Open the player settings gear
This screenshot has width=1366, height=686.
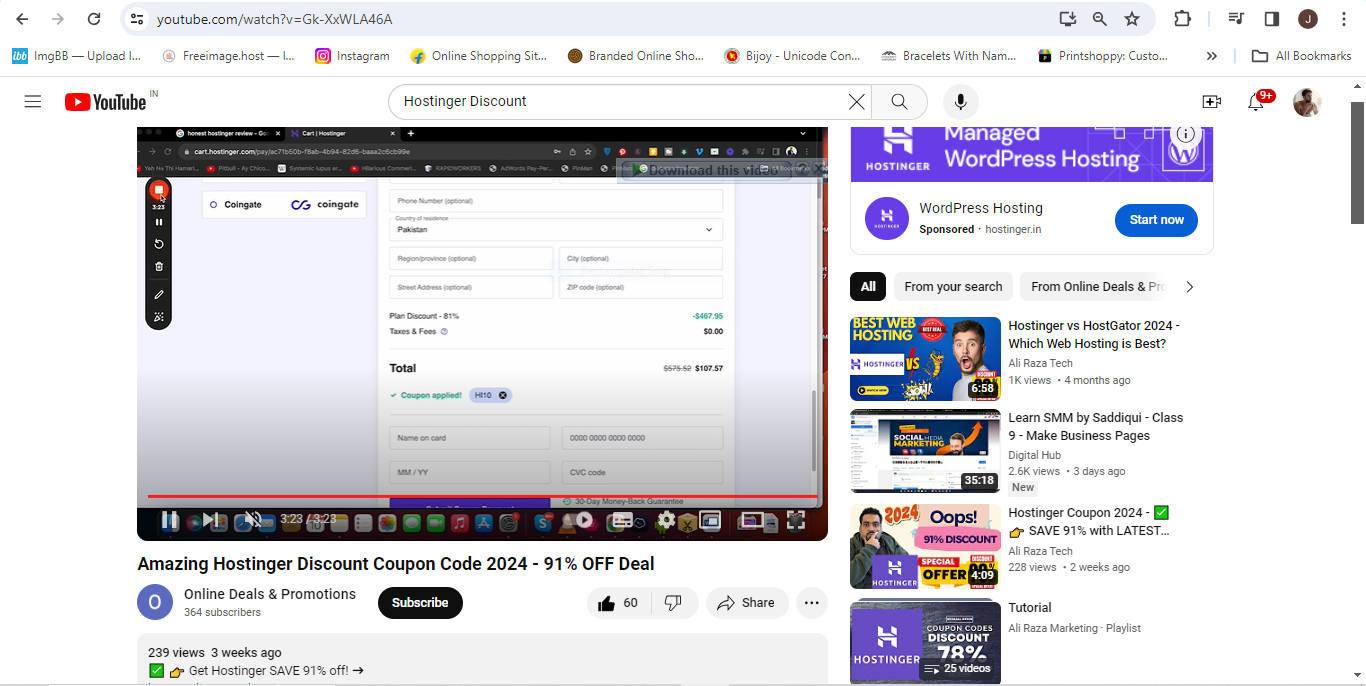(x=666, y=520)
